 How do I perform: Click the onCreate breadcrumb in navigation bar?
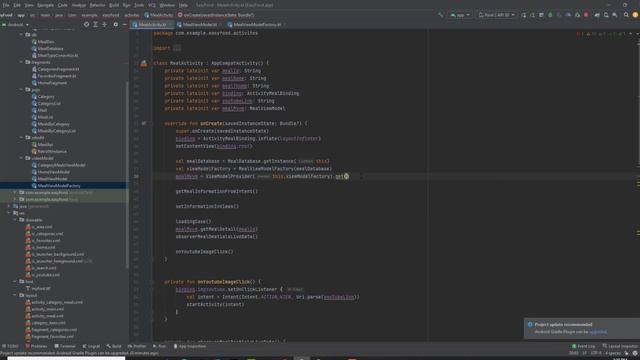(216, 15)
